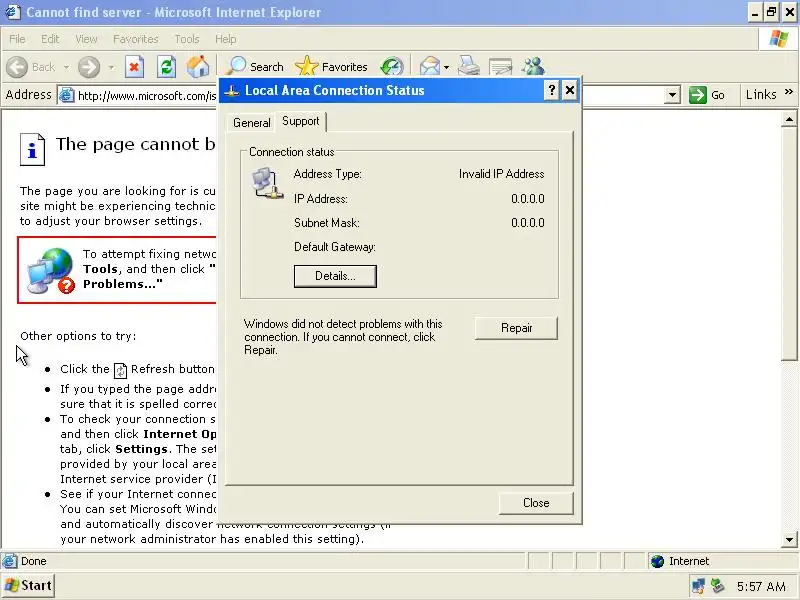Open the Forward history dropdown arrow
Screen dimensions: 800x600
(x=111, y=67)
